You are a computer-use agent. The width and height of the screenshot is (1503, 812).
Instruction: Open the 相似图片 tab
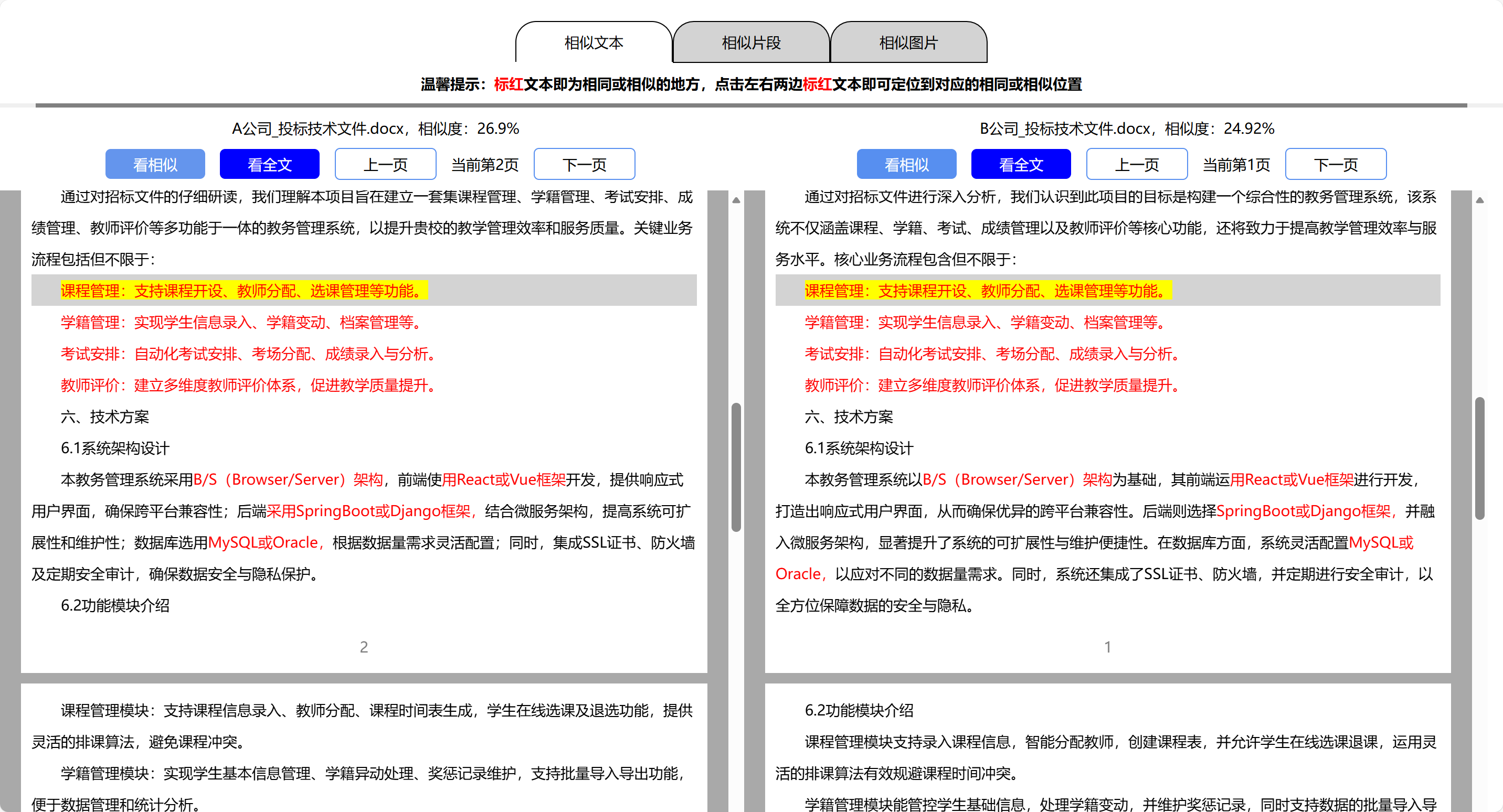[x=908, y=42]
